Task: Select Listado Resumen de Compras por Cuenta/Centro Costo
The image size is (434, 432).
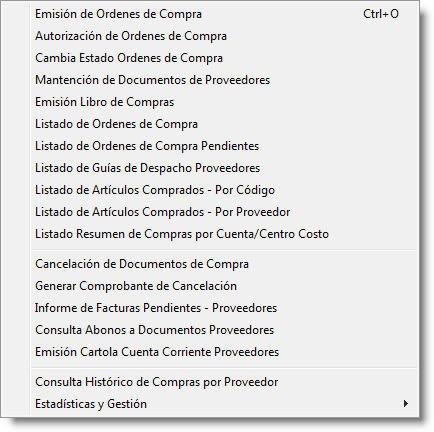Action: (x=225, y=234)
